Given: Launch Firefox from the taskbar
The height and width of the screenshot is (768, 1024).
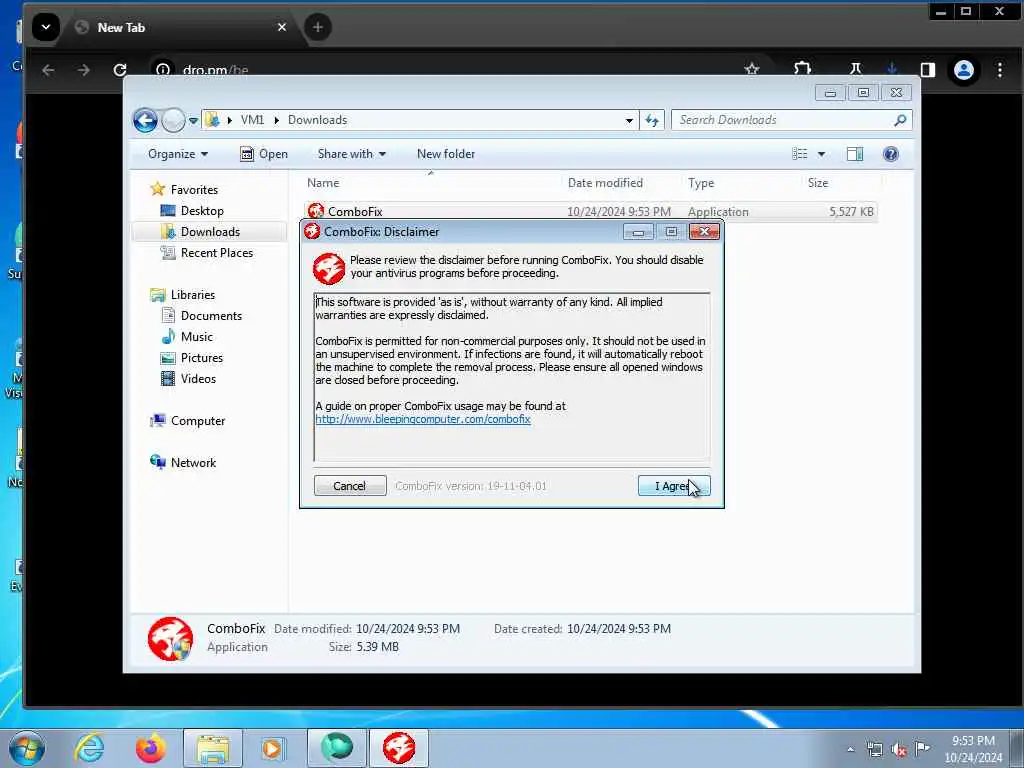Looking at the screenshot, I should (151, 748).
